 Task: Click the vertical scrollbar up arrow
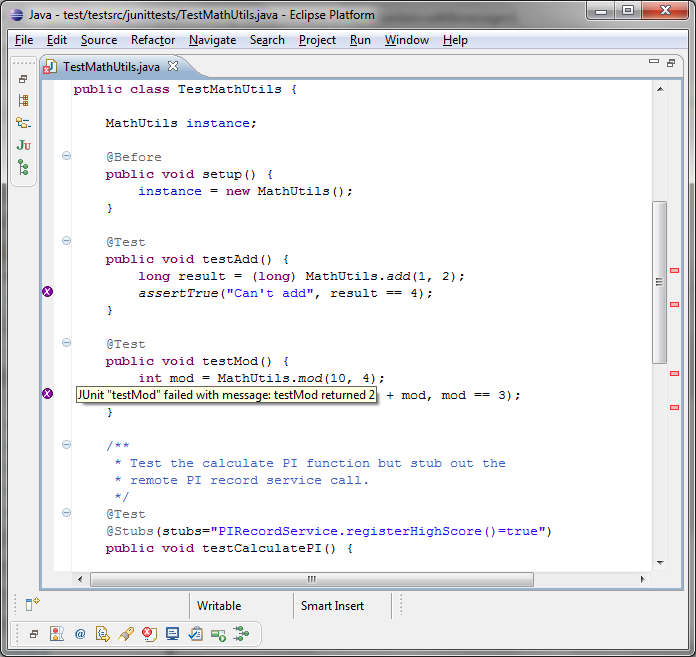(660, 90)
